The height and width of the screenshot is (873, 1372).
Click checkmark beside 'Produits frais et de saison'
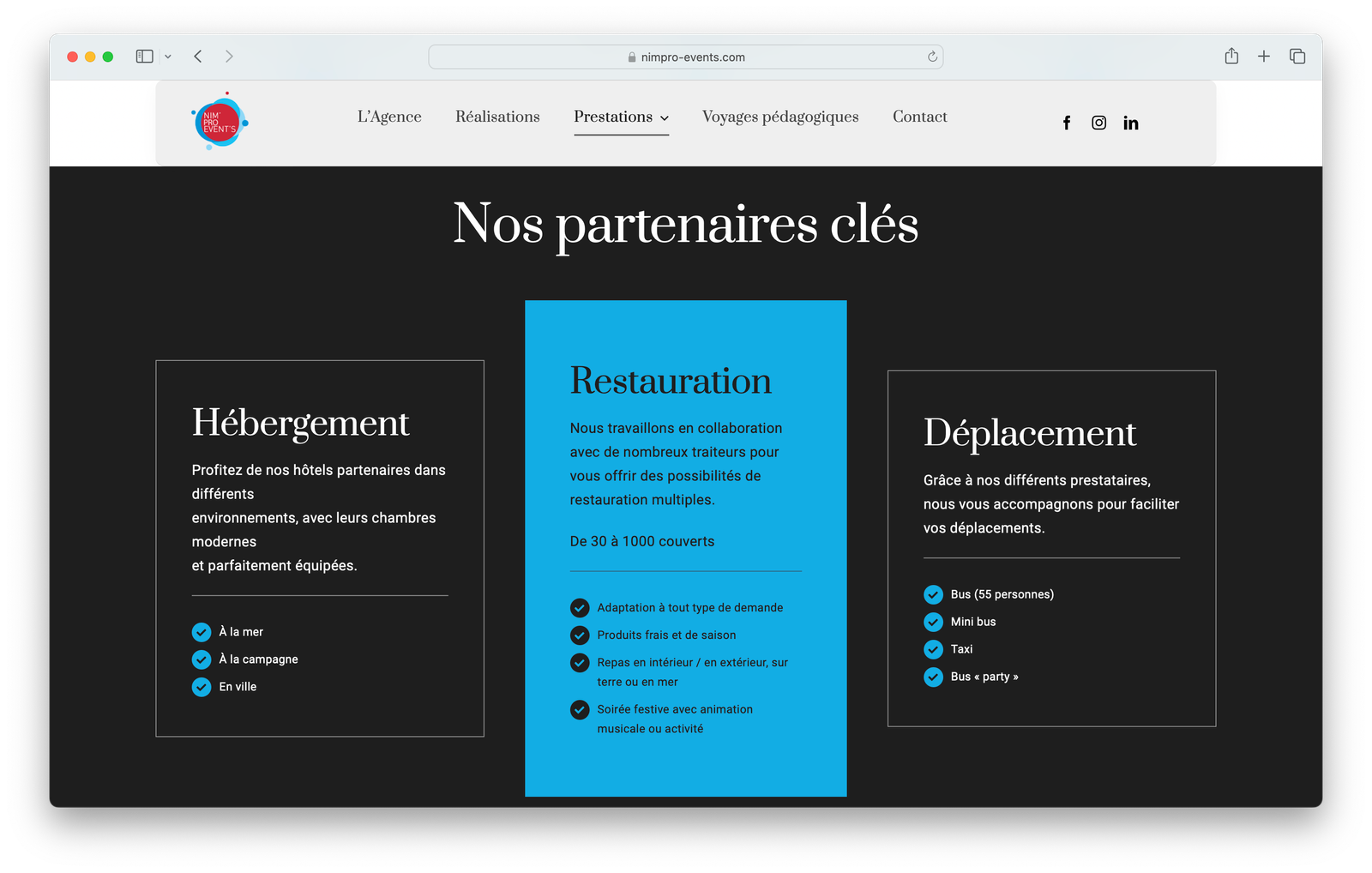580,635
